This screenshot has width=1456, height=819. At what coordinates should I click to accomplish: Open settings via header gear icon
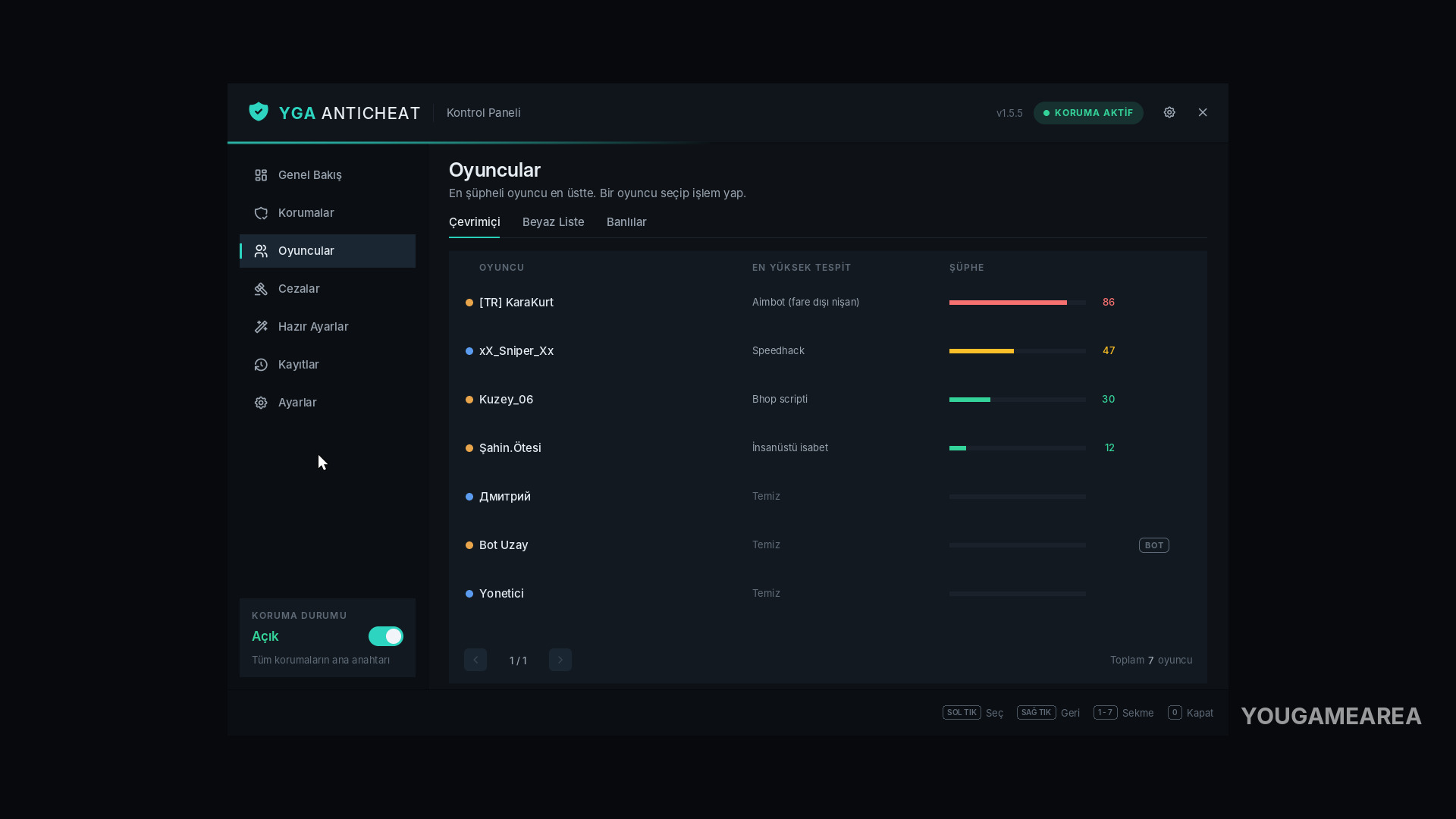(1169, 112)
